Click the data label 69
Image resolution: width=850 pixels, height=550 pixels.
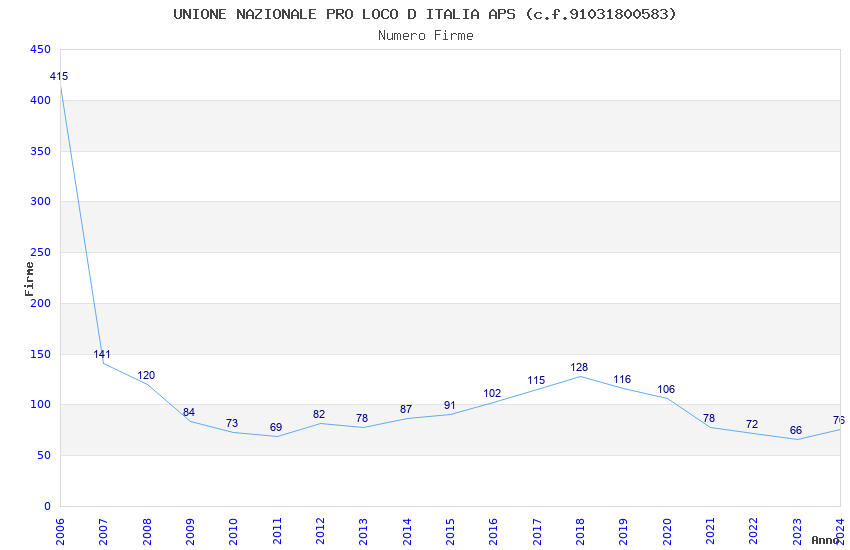[x=276, y=428]
